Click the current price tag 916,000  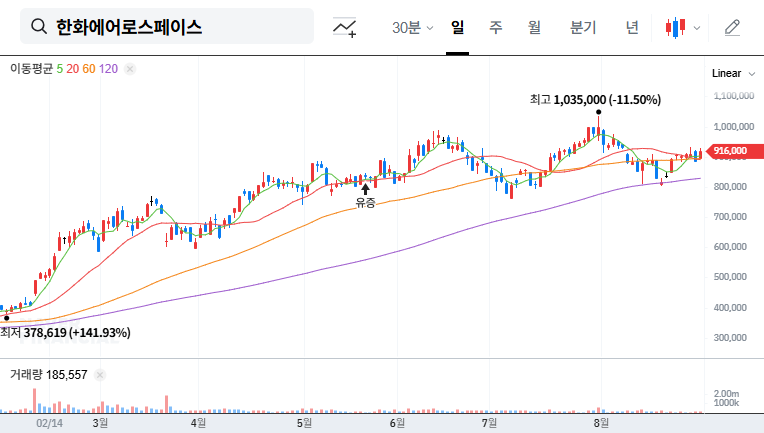(x=735, y=151)
